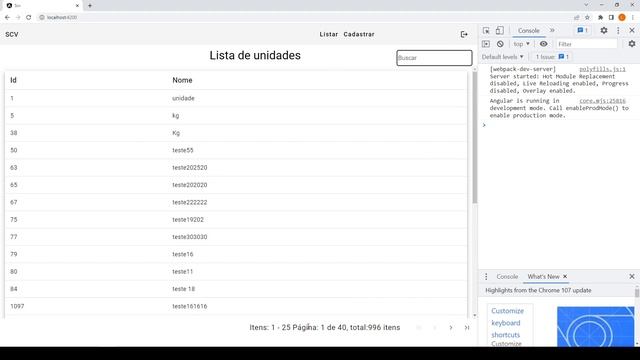Open Default levels dropdown
640x360 pixels.
coord(502,57)
